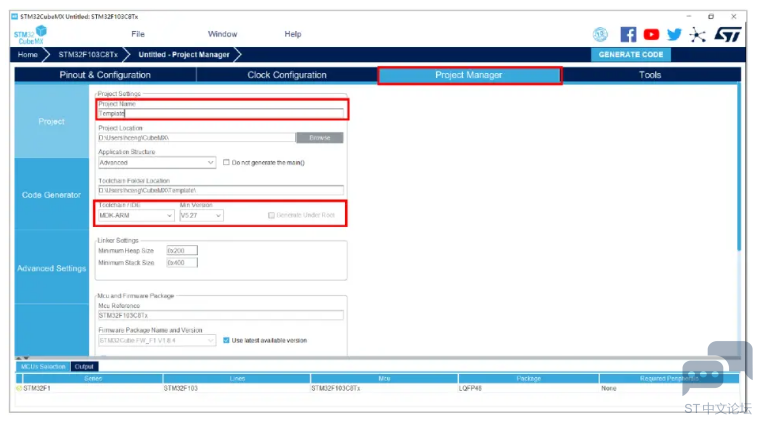Open the Twitter icon link
761x424 pixels.
pyautogui.click(x=674, y=34)
